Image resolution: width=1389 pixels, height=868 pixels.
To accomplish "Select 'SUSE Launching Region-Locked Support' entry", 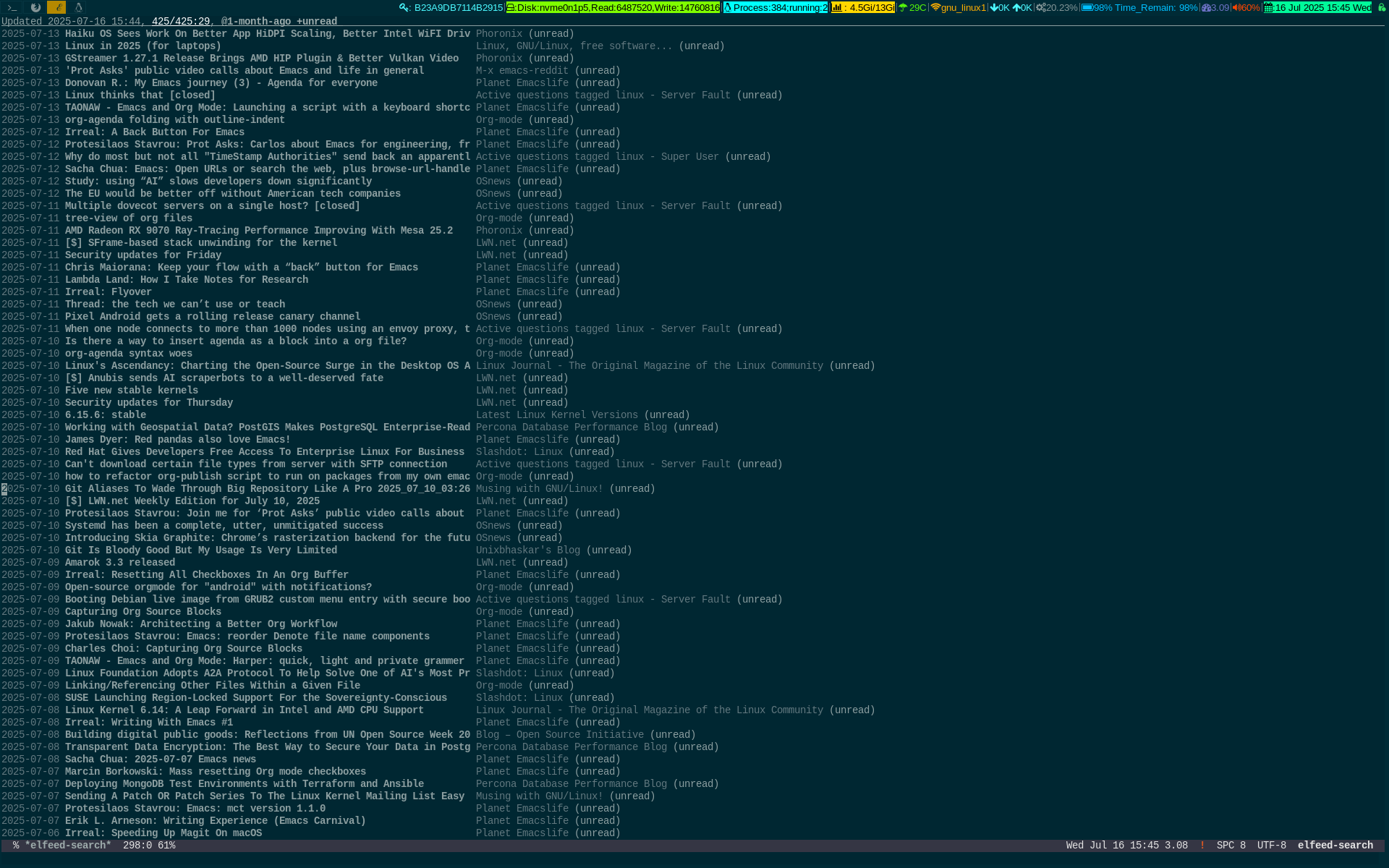I will coord(256,698).
